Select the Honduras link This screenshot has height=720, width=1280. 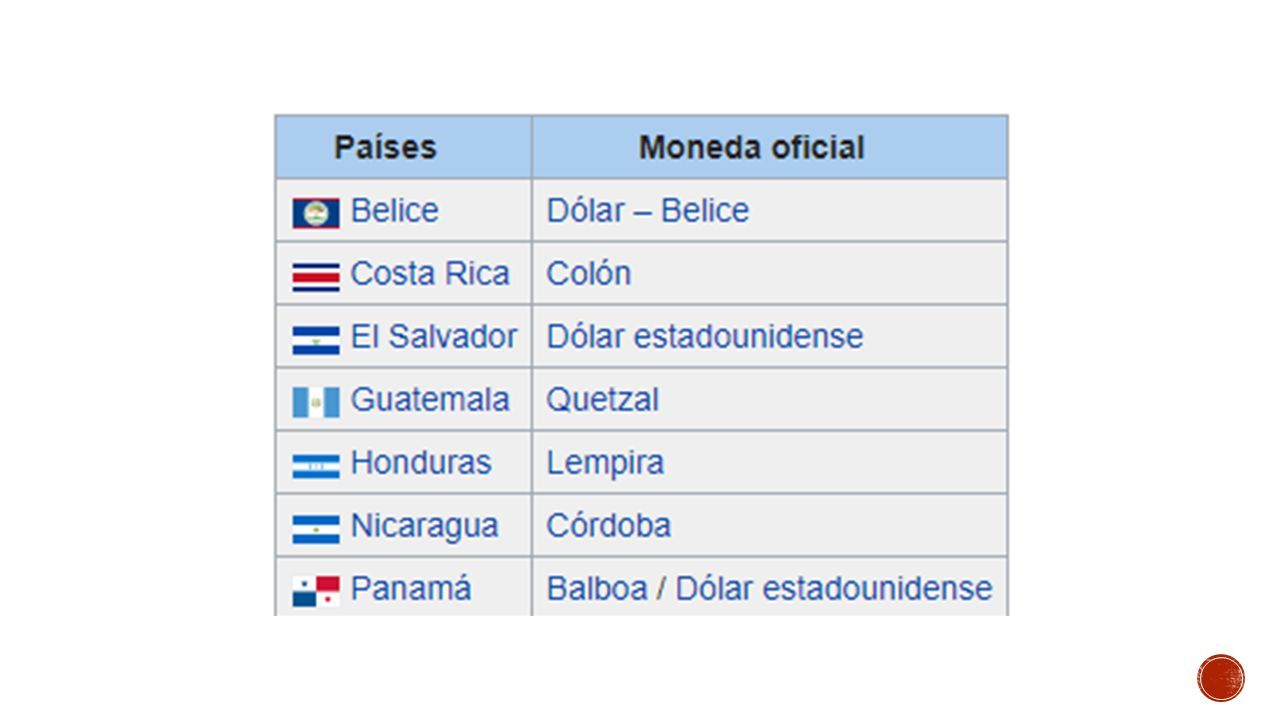tap(421, 462)
